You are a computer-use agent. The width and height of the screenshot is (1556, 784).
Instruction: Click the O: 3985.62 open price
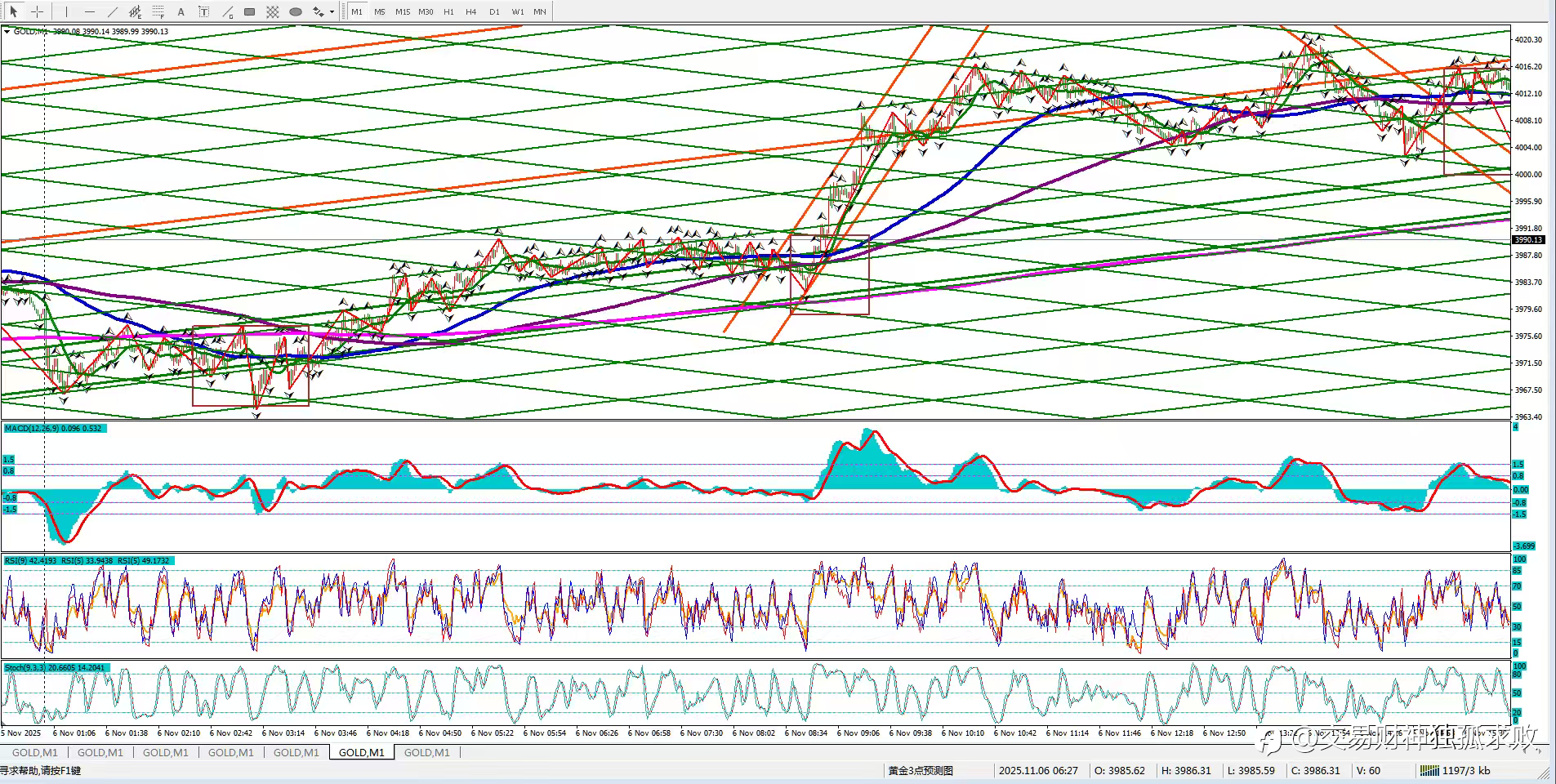1120,770
